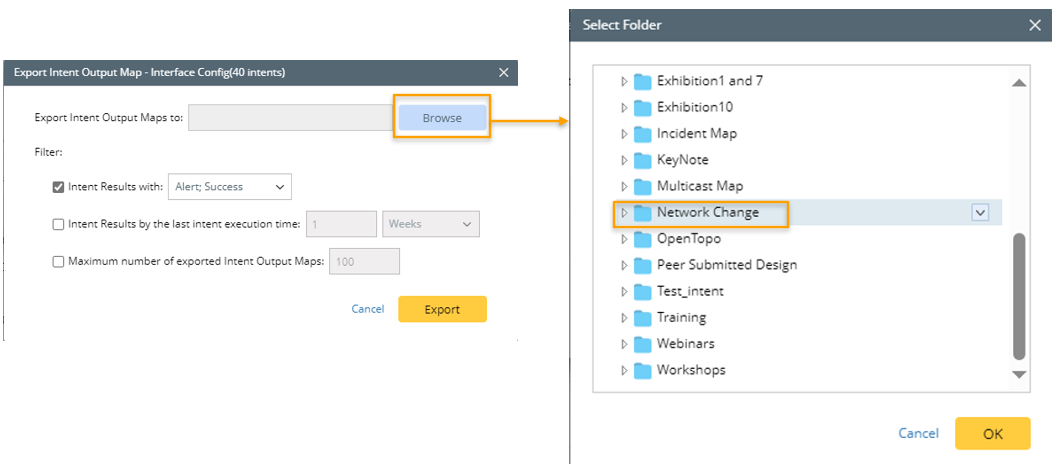This screenshot has width=1058, height=468.
Task: Click Cancel link in Select Folder dialog
Action: click(918, 433)
